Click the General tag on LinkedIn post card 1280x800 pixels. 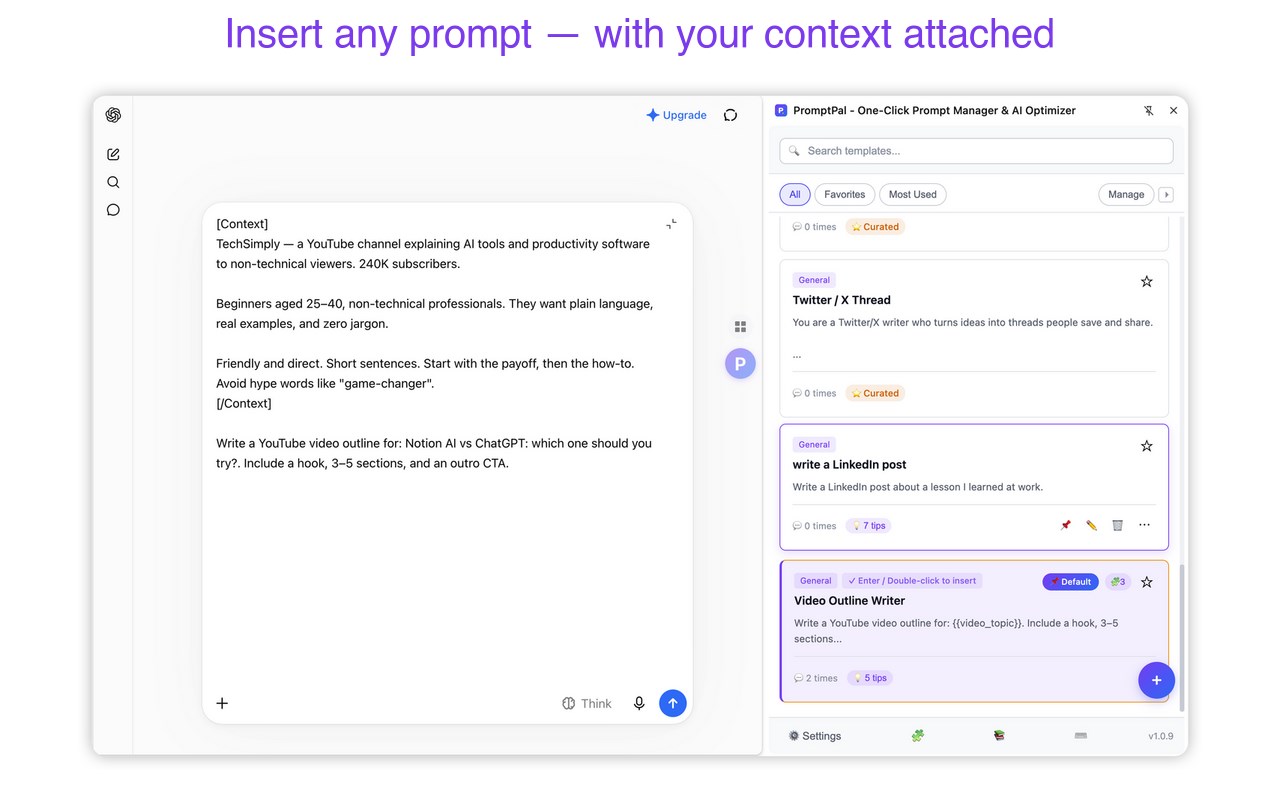click(814, 445)
